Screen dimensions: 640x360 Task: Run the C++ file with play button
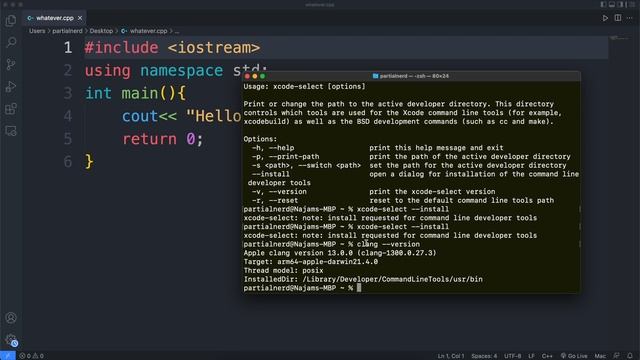(605, 18)
